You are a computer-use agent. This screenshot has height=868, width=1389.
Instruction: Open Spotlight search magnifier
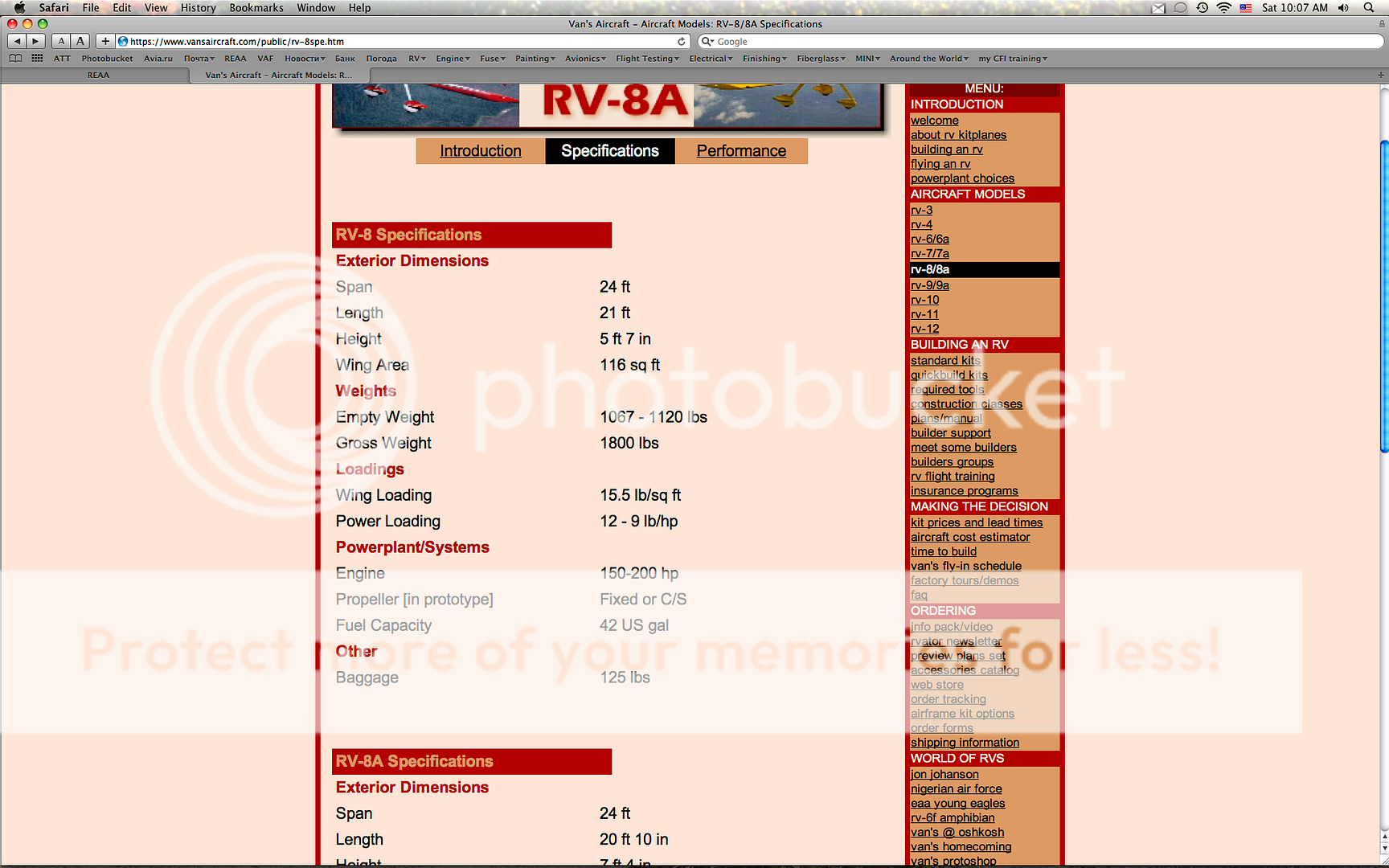(x=1369, y=8)
